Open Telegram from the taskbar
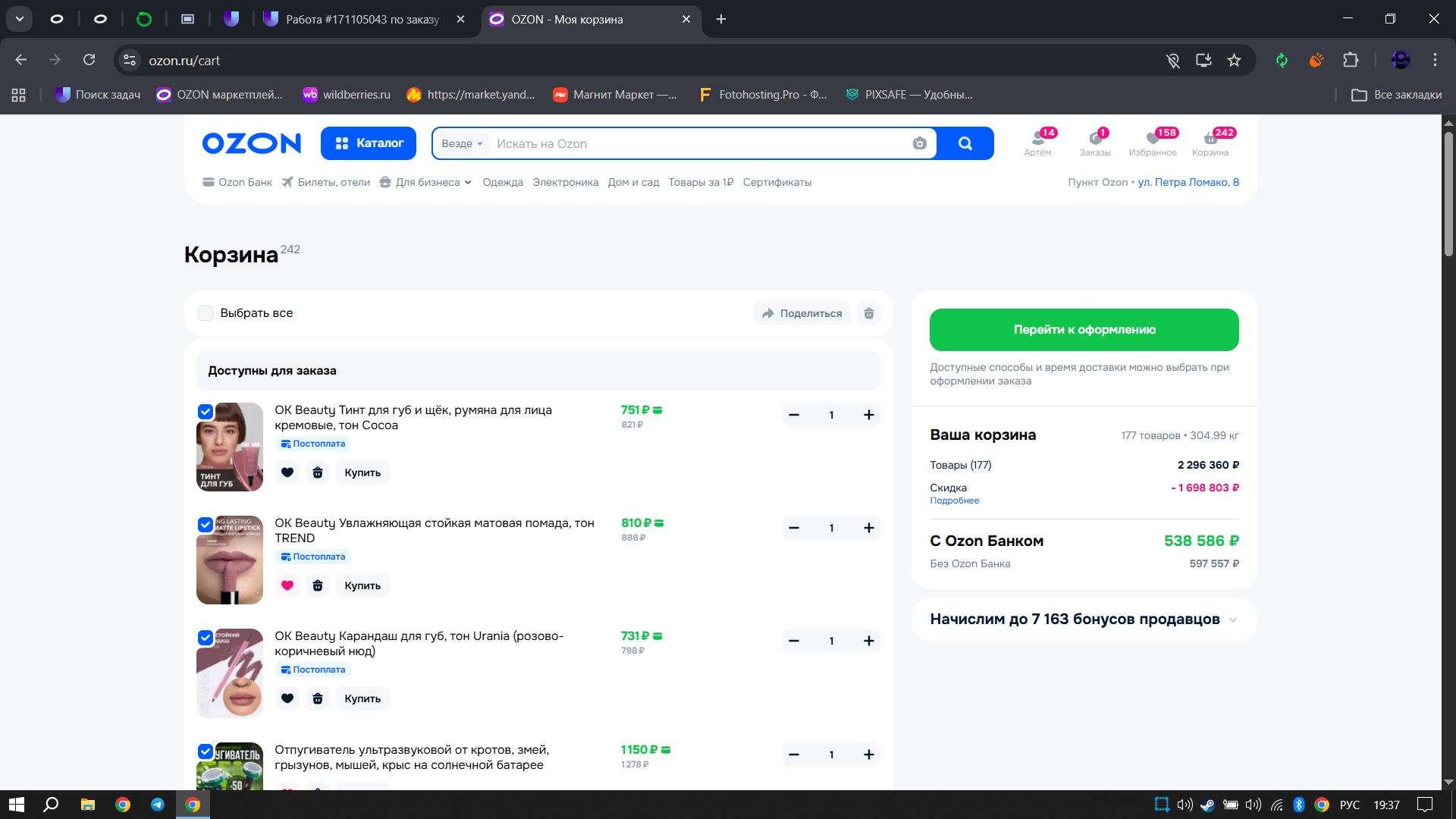This screenshot has height=819, width=1456. pyautogui.click(x=158, y=805)
